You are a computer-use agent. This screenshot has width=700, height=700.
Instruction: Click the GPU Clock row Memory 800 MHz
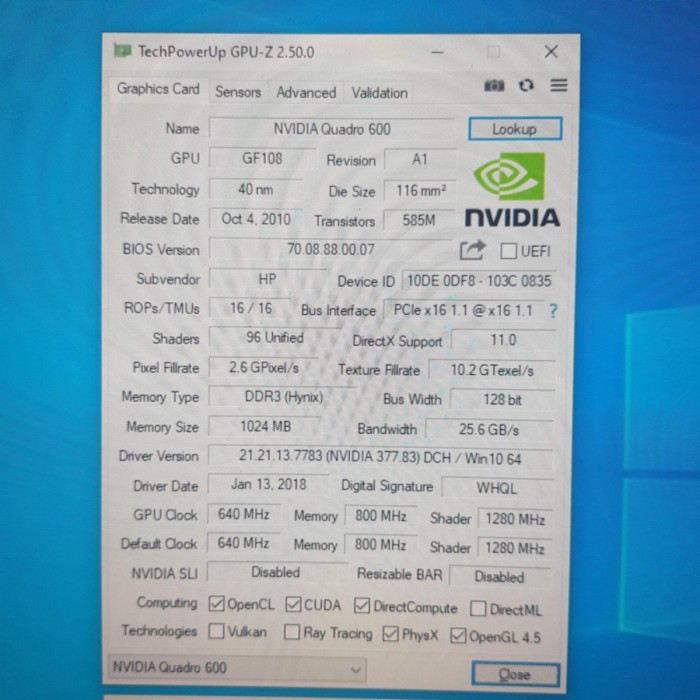381,516
